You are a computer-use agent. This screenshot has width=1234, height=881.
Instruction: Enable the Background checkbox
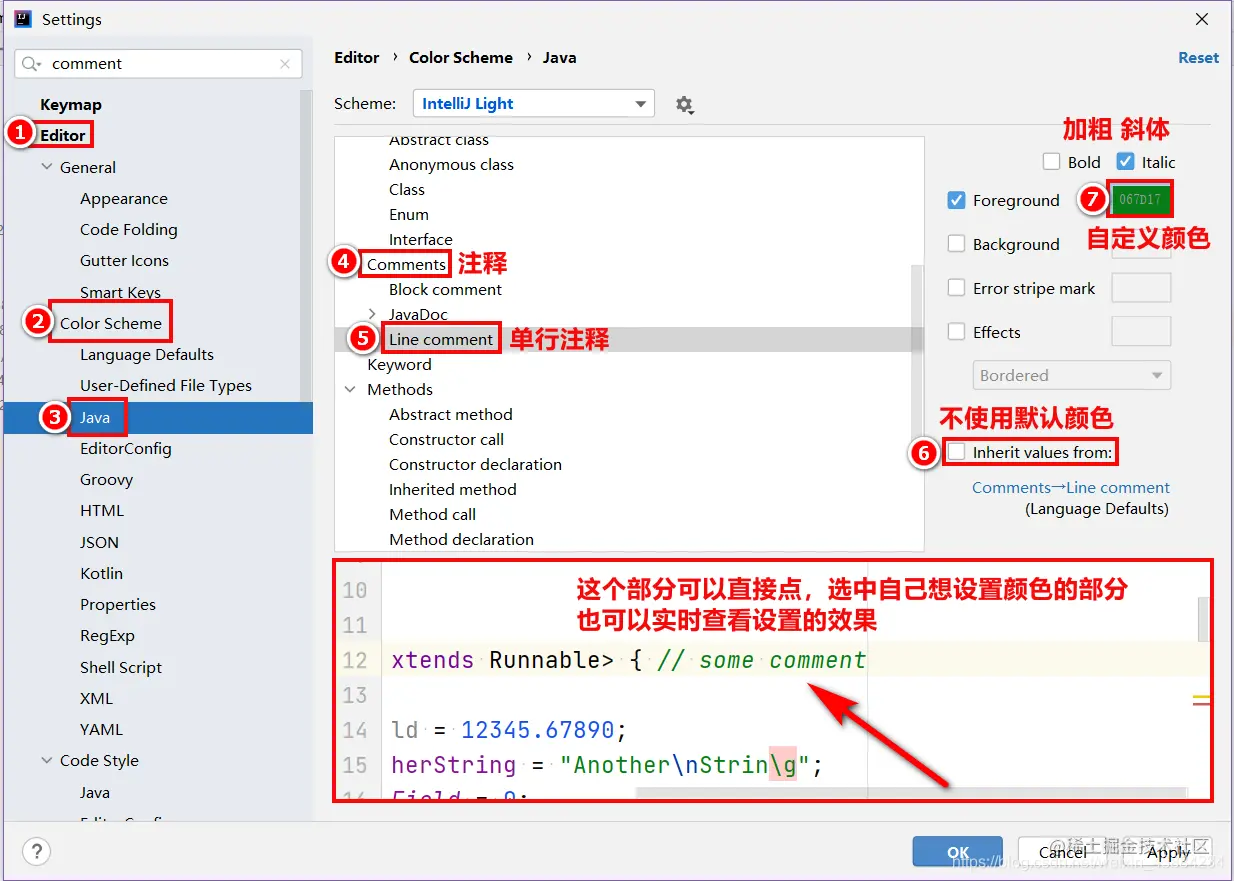956,244
